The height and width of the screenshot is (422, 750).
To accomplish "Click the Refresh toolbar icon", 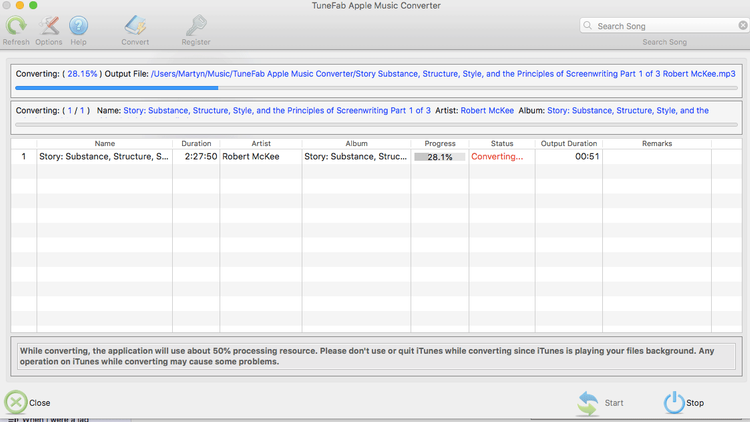I will coord(16,25).
